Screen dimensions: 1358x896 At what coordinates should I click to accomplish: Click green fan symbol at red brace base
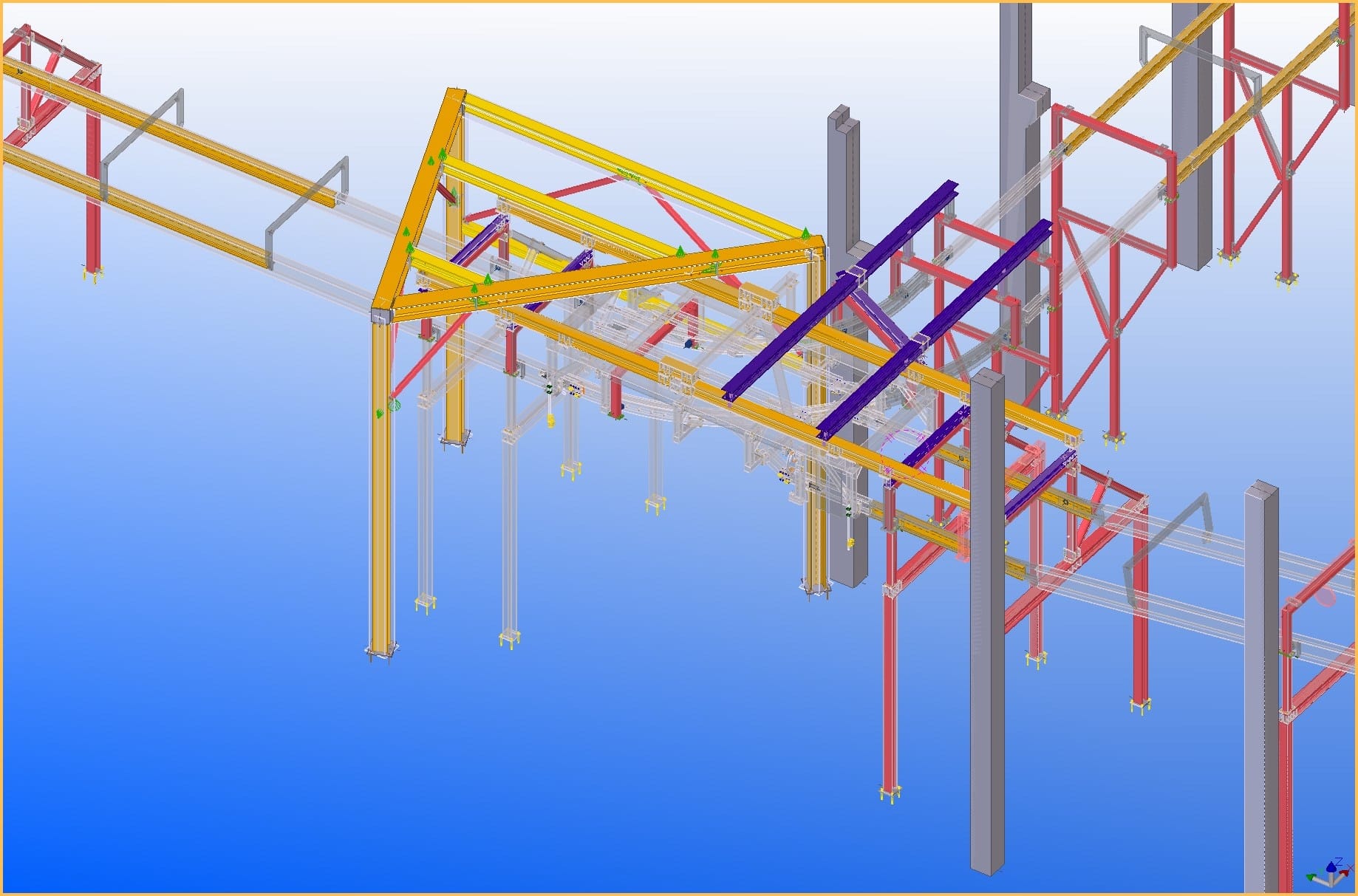pyautogui.click(x=394, y=404)
